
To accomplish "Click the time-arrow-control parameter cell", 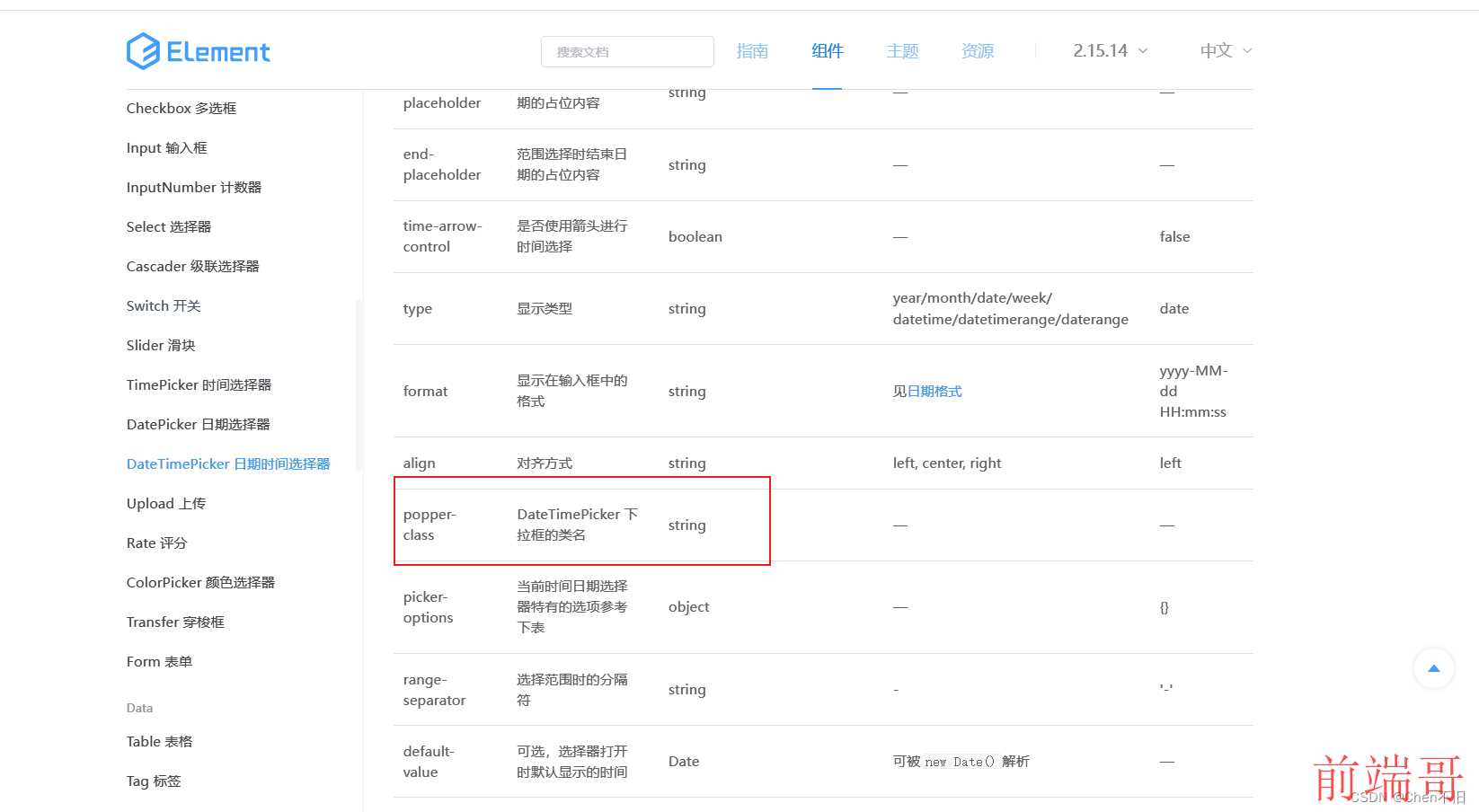I will 442,236.
